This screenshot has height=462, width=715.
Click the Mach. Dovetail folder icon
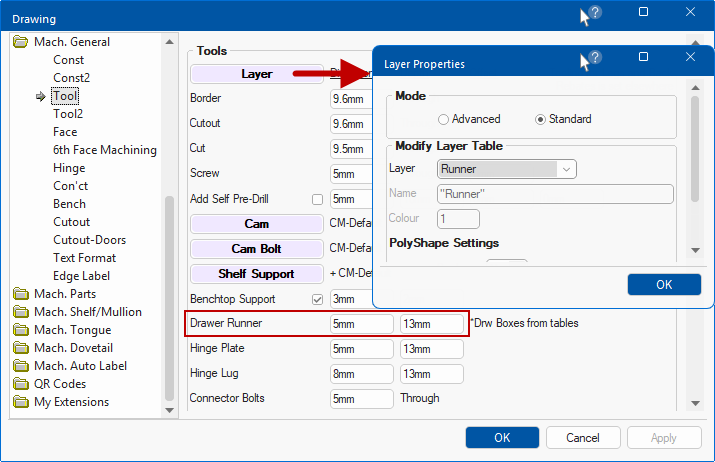click(x=21, y=348)
